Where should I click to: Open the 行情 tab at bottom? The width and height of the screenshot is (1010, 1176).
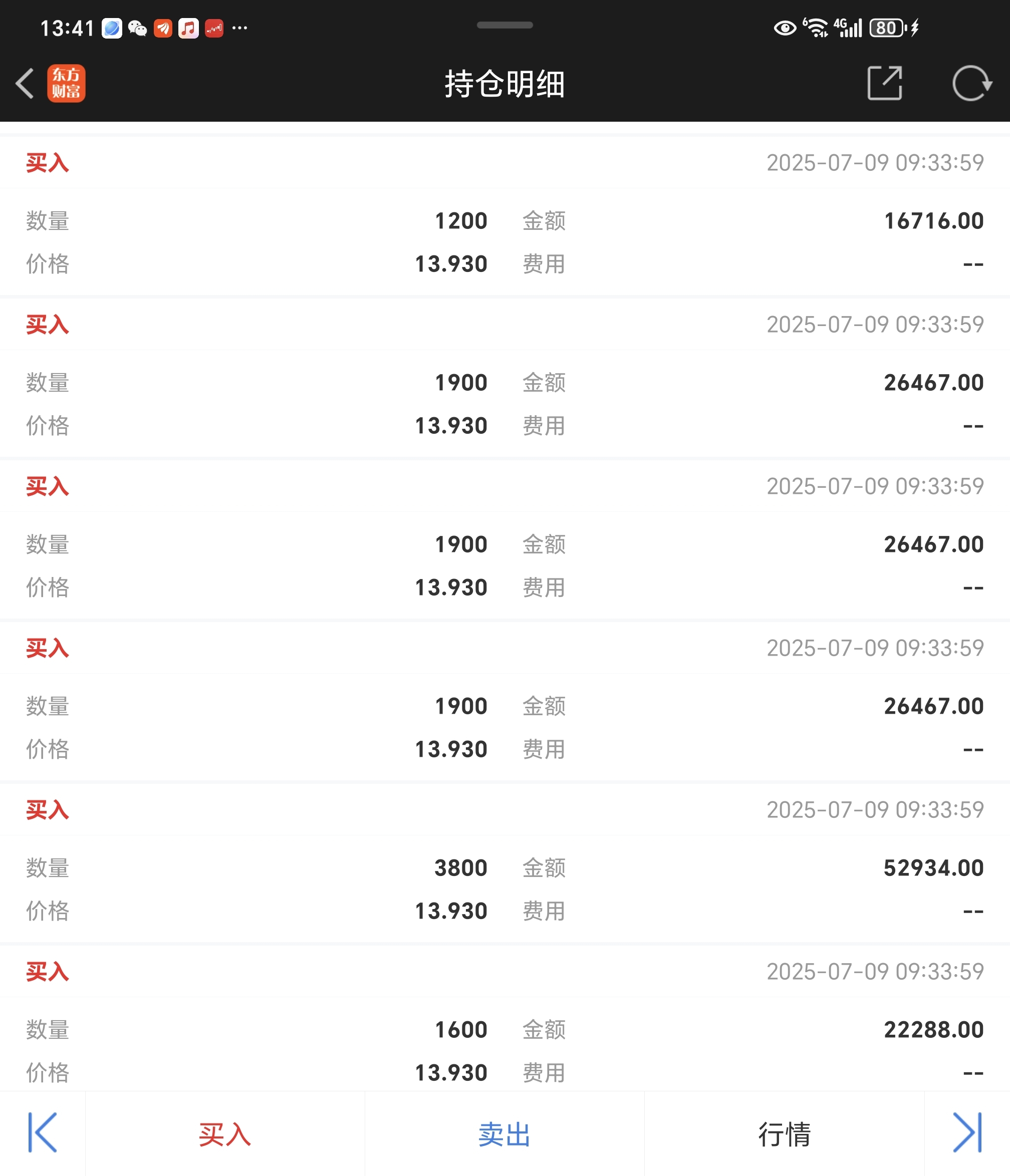coord(785,1134)
